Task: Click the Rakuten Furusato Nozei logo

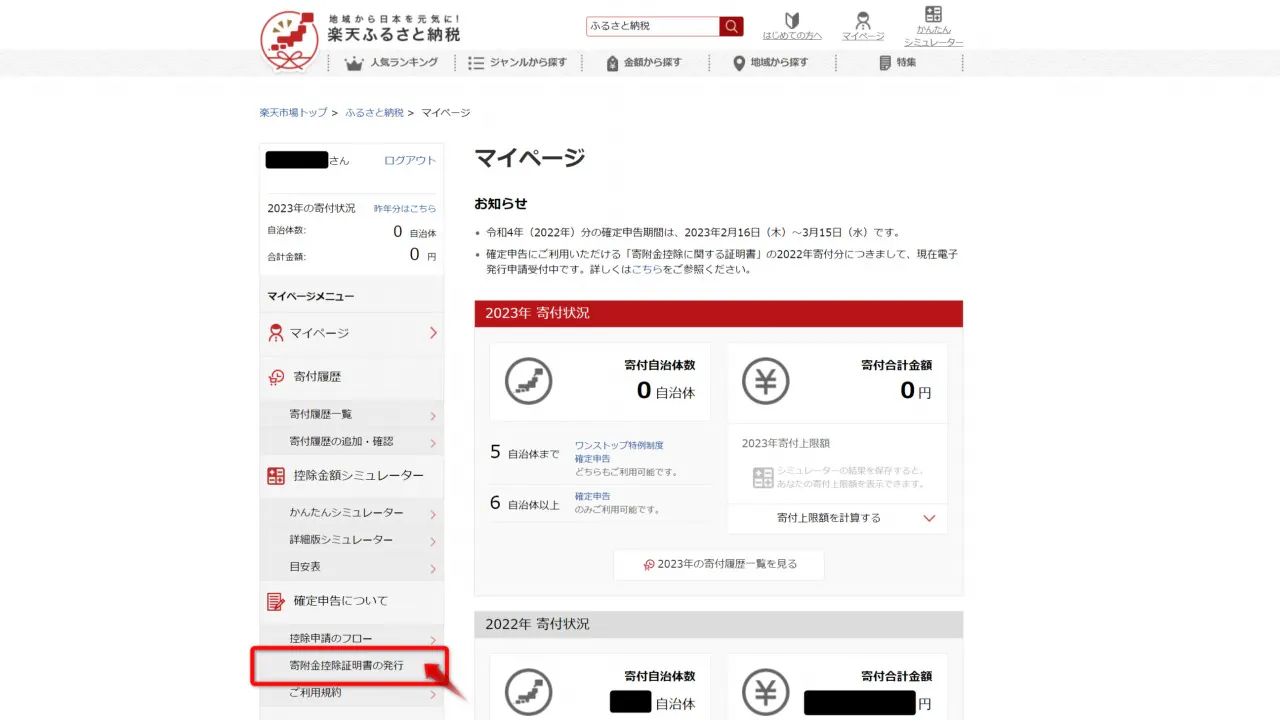Action: [x=360, y=36]
